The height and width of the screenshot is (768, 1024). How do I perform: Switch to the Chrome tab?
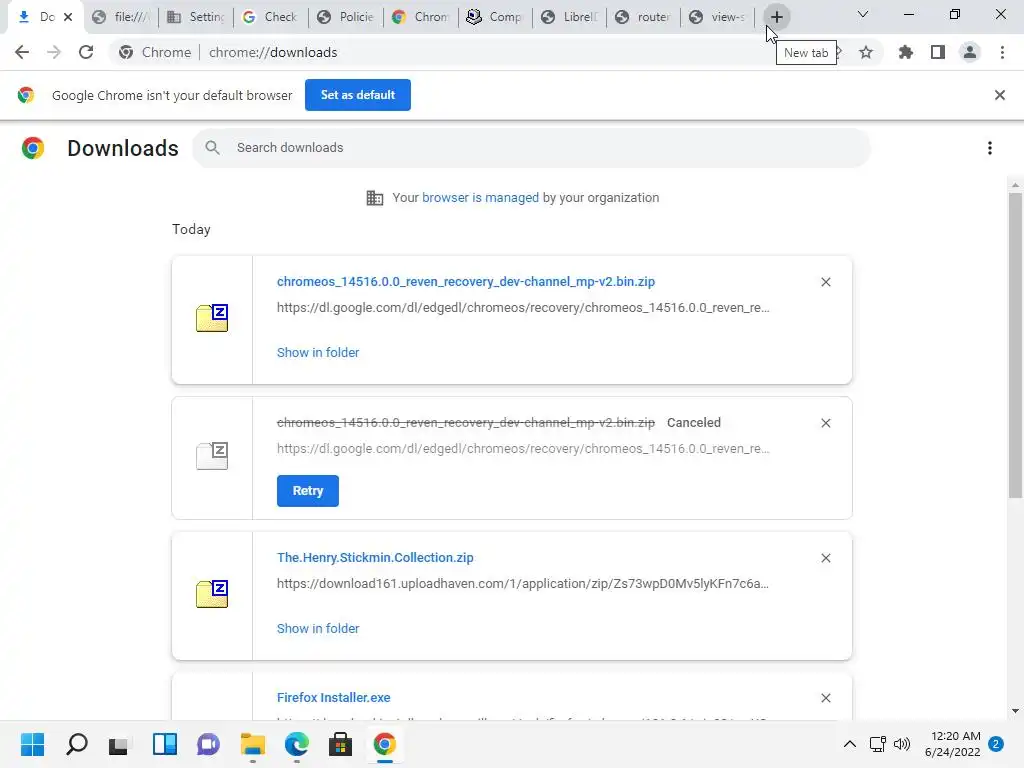tap(420, 17)
